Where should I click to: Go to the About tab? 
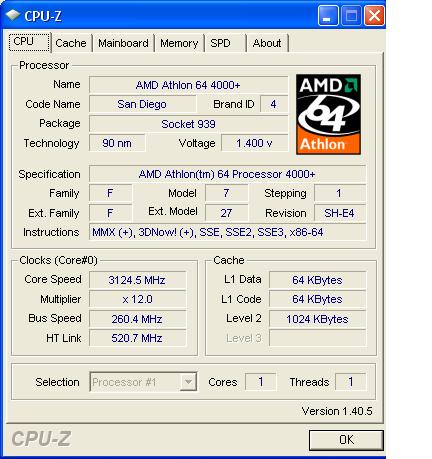[267, 43]
